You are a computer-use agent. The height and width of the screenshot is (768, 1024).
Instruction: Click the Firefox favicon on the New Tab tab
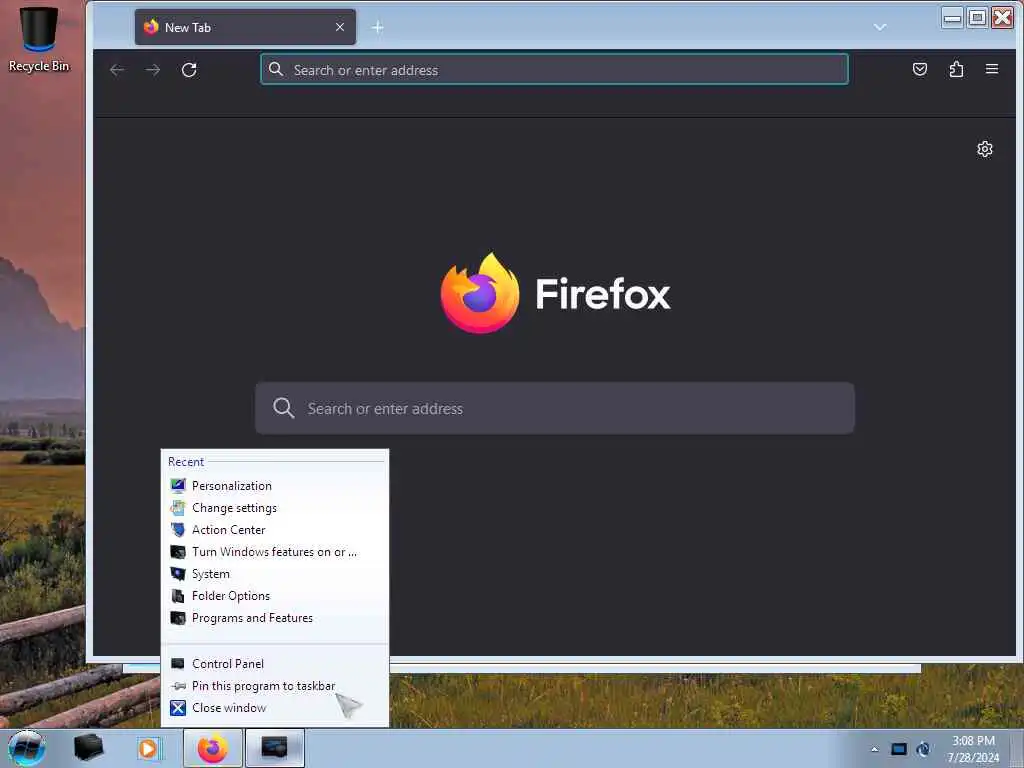coord(151,27)
